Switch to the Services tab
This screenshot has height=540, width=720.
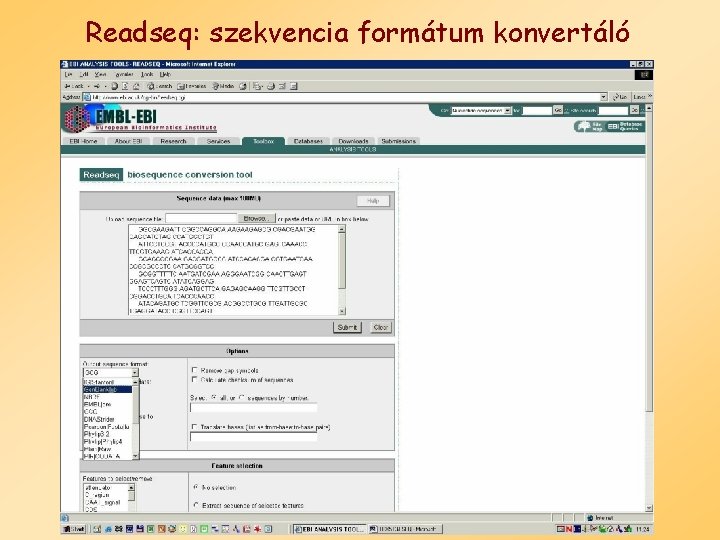pos(218,141)
